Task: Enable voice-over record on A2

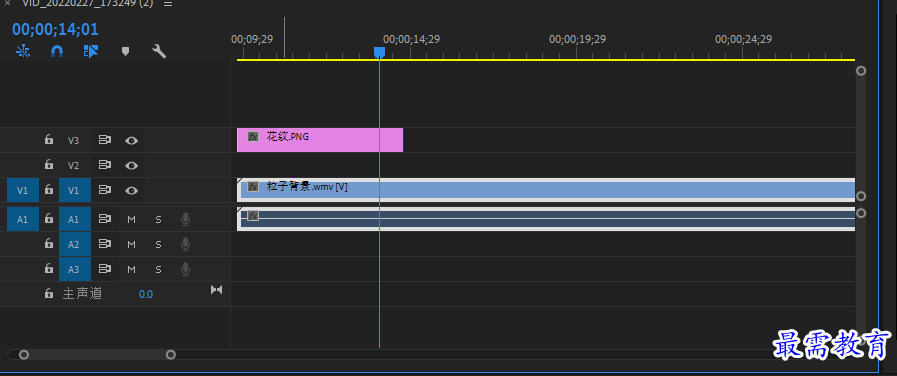Action: (185, 244)
